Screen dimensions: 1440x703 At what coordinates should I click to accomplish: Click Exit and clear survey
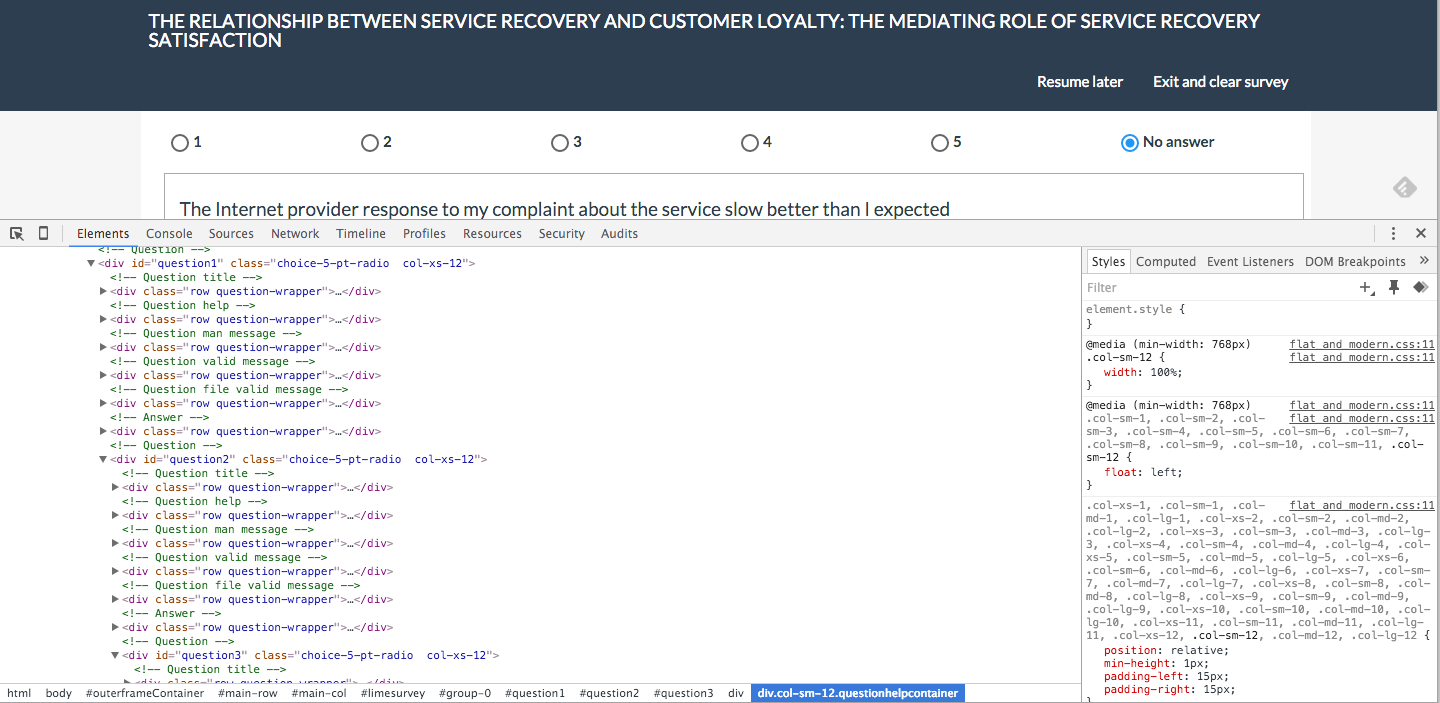coord(1220,82)
